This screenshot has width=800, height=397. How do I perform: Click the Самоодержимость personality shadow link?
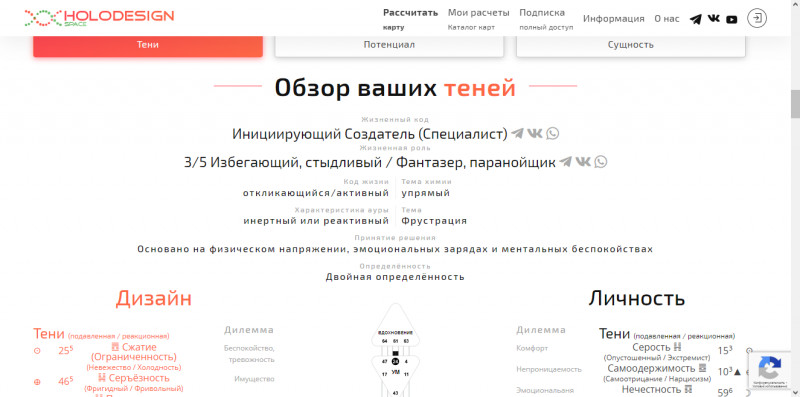point(652,368)
